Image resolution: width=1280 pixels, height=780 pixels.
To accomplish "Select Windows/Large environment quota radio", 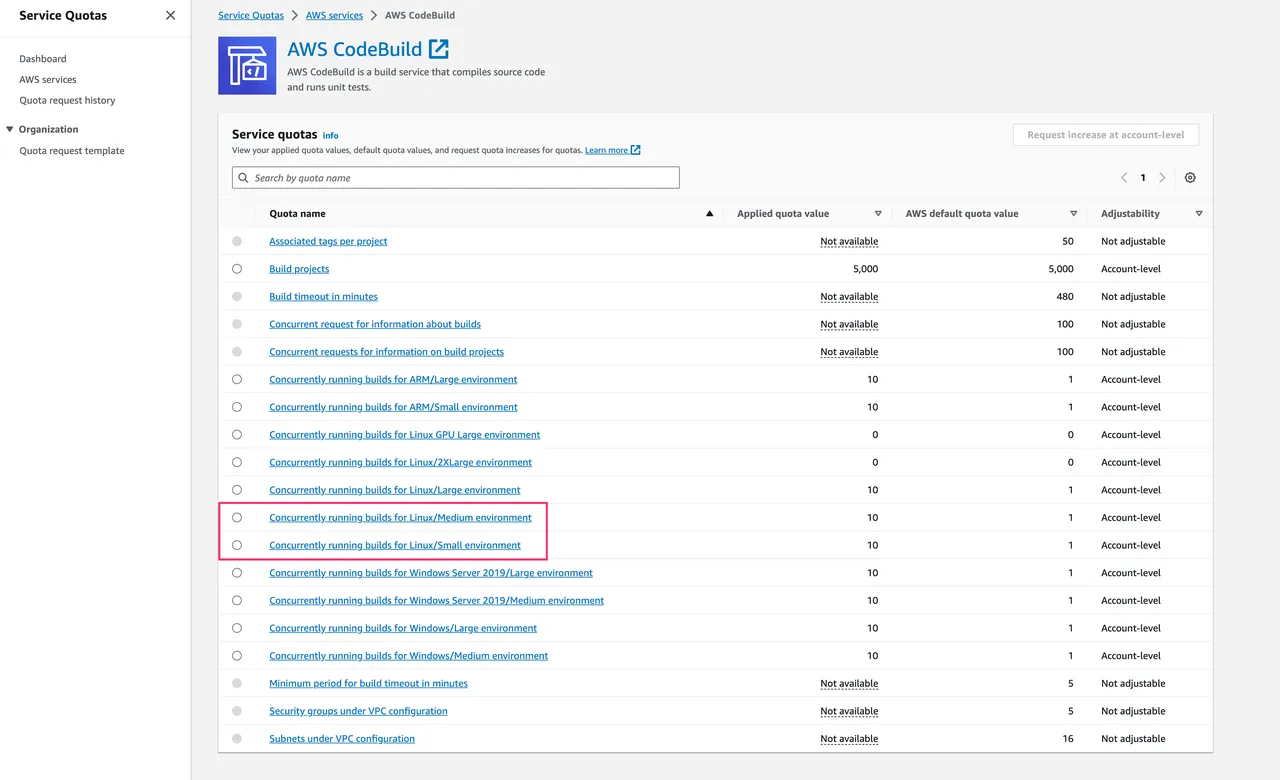I will click(x=237, y=629).
